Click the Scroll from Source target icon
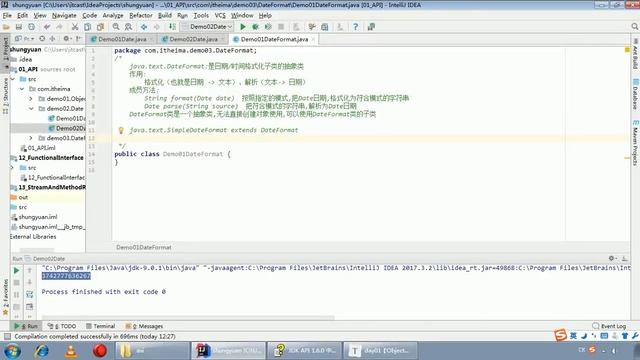 [42, 39]
